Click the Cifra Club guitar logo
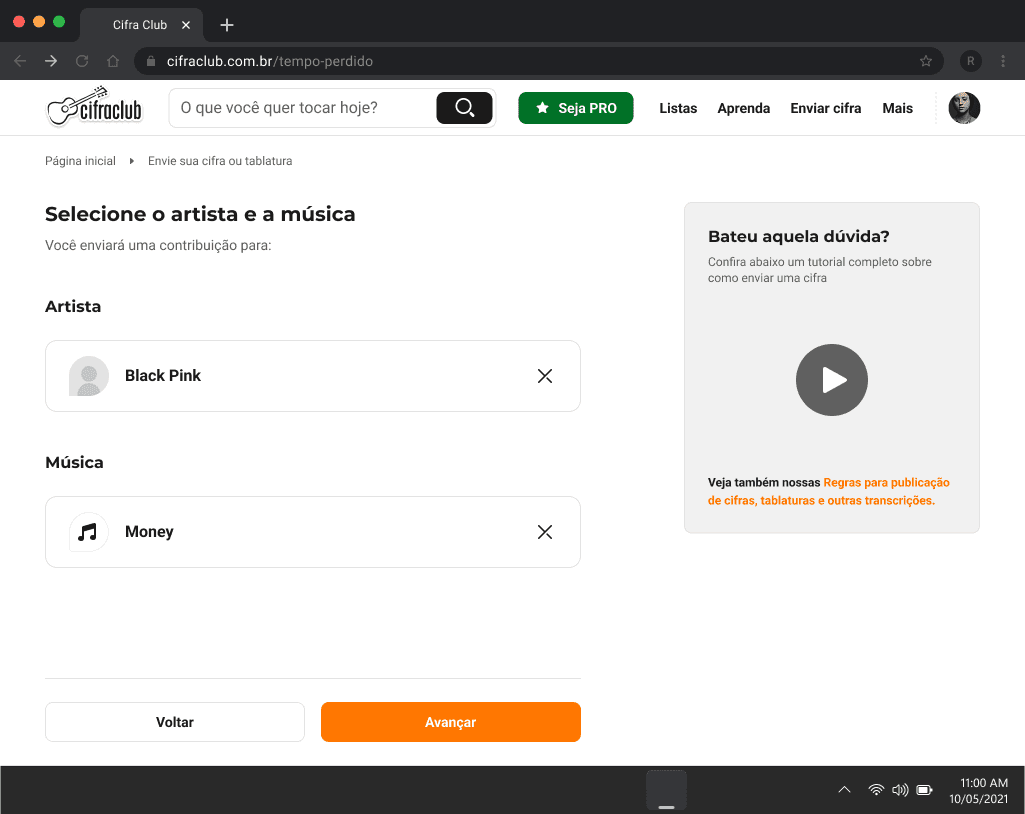Screen dimensions: 1025x814 (95, 107)
